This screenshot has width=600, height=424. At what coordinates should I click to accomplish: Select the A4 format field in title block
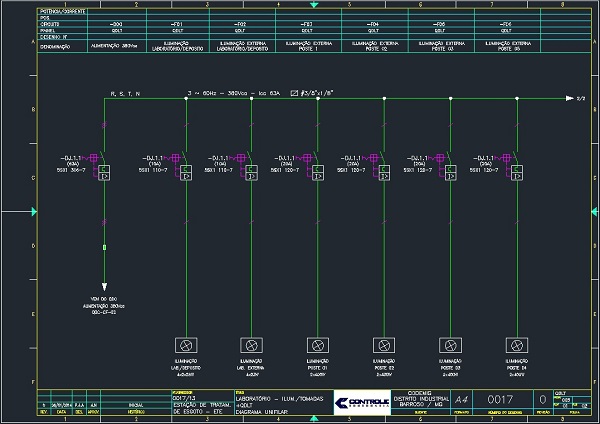point(461,399)
